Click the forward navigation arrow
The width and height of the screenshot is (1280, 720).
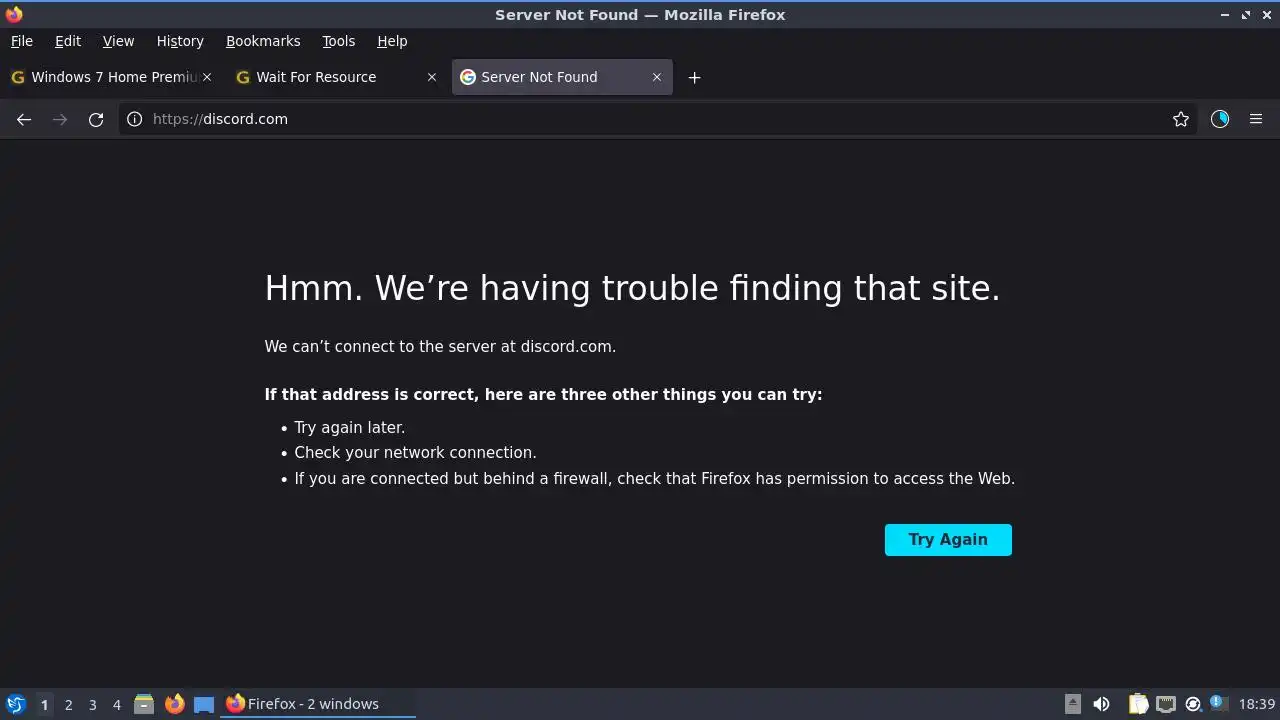pyautogui.click(x=60, y=119)
